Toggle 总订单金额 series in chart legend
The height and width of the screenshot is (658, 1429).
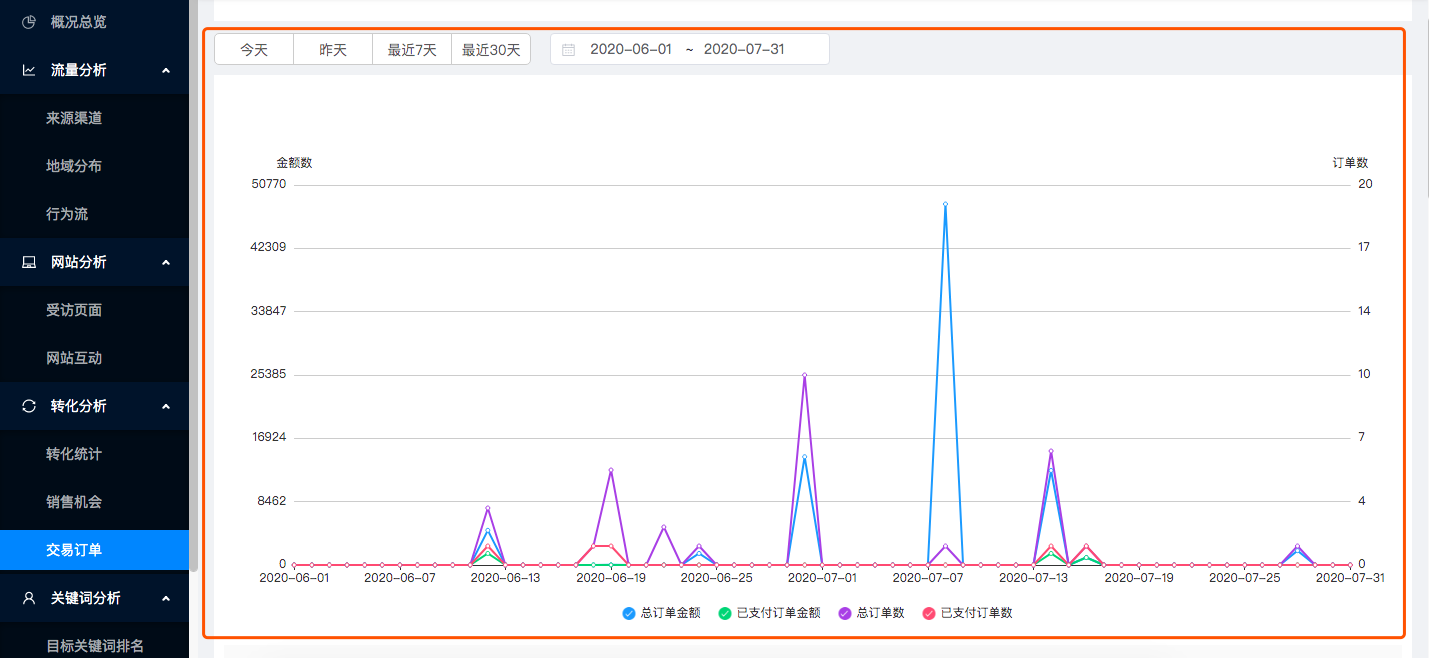point(662,613)
